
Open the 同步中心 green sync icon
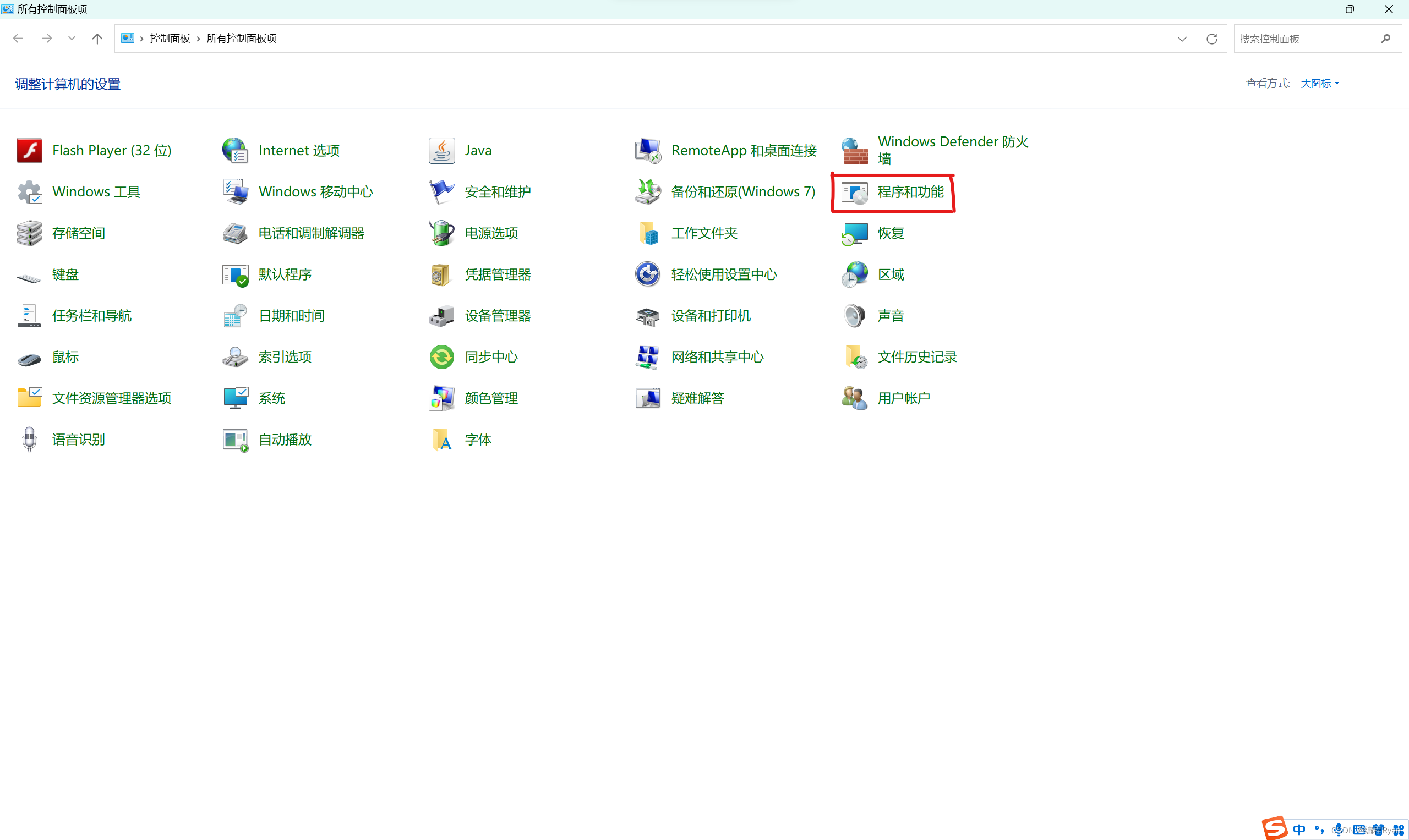pos(442,357)
